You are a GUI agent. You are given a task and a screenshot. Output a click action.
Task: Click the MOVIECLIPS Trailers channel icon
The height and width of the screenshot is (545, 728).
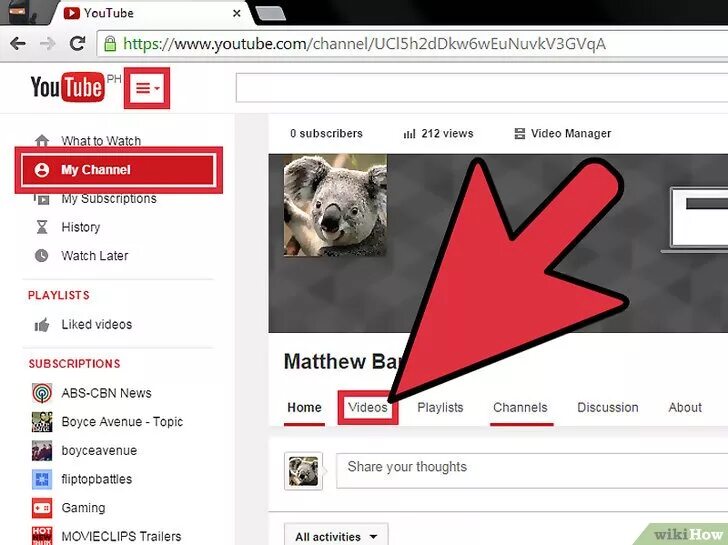(x=42, y=536)
